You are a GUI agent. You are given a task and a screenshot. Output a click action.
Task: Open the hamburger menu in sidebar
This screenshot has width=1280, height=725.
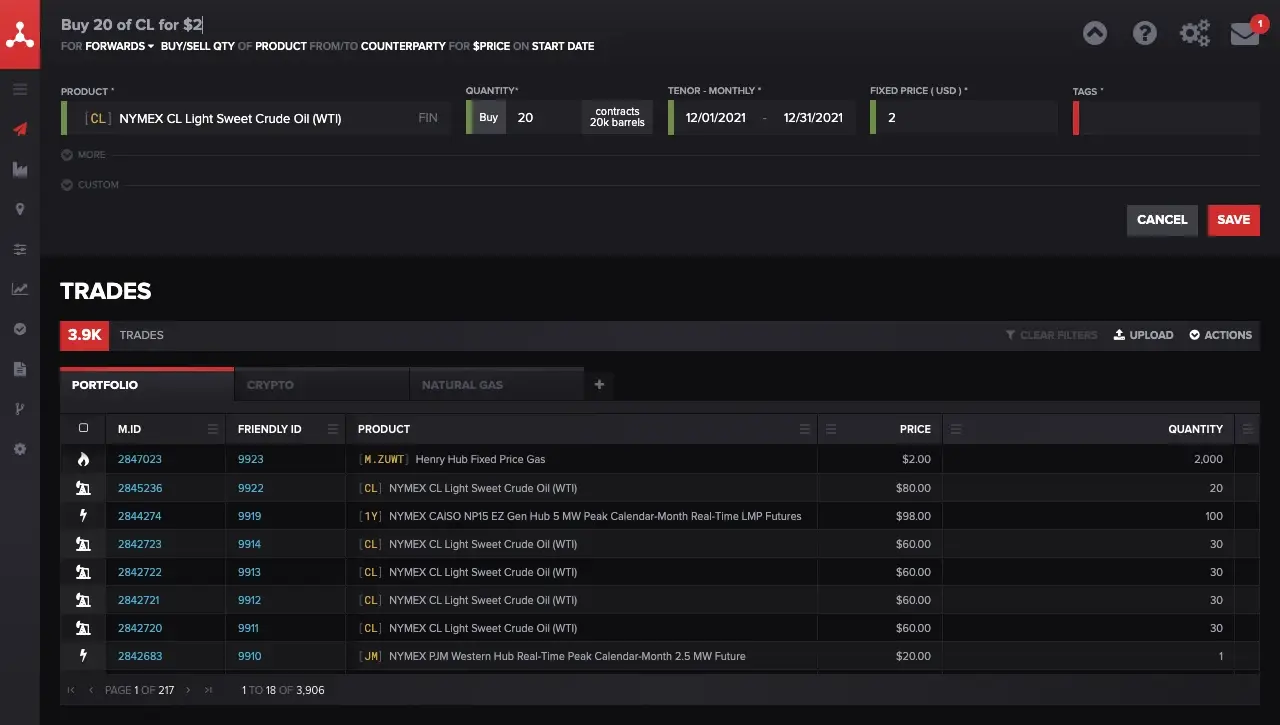(x=20, y=89)
